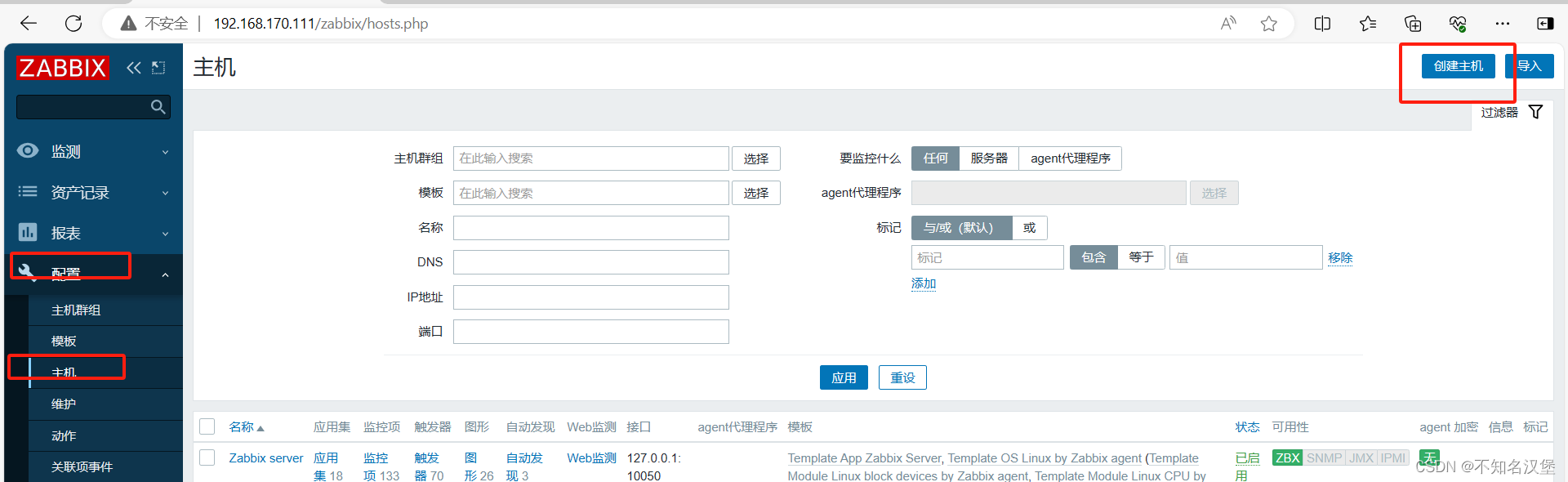Screen dimensions: 1568x482
Task: Click the 导入 button
Action: (1530, 66)
